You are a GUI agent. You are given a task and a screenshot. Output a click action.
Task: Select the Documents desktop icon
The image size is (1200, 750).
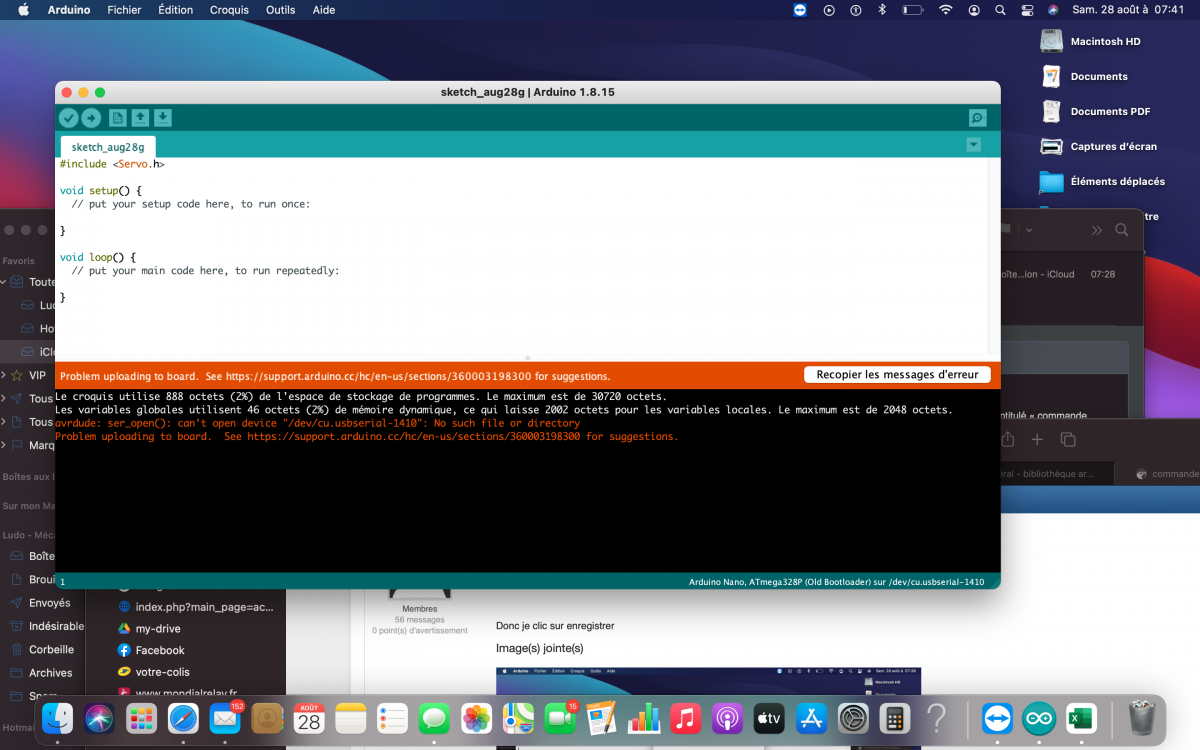[1051, 76]
